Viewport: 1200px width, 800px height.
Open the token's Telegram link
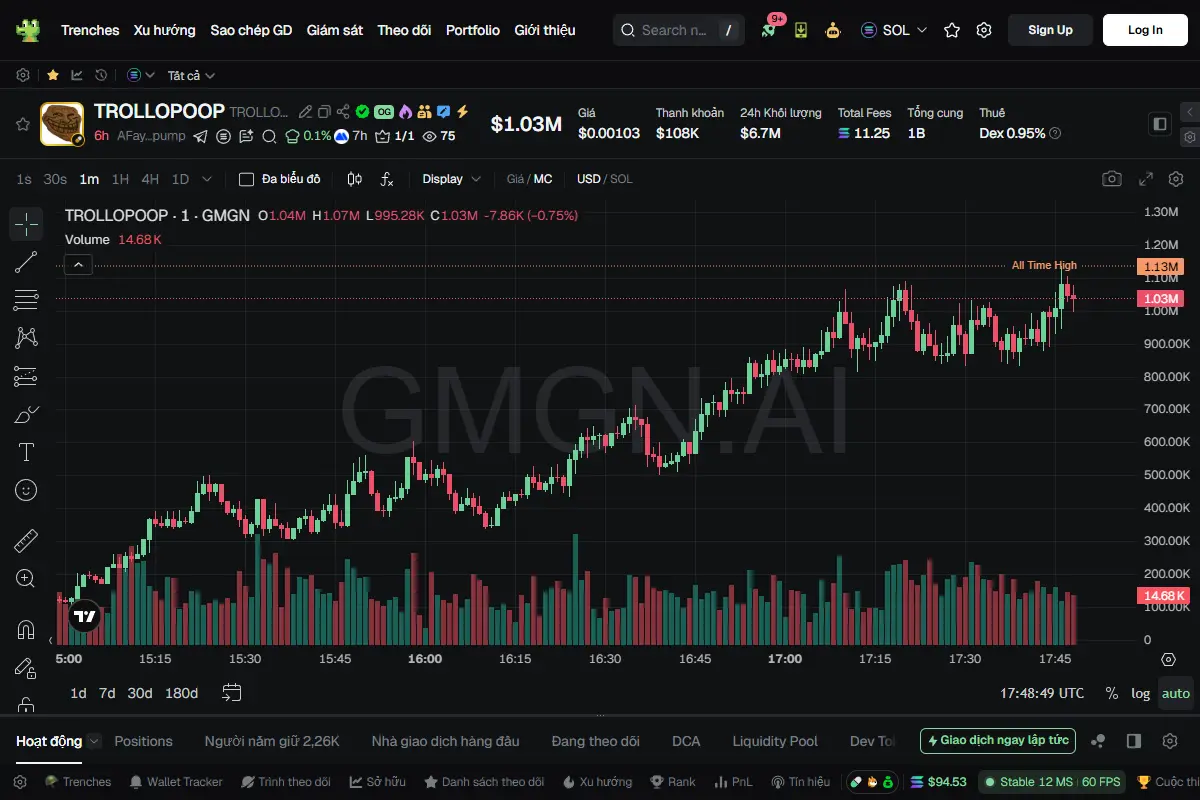point(200,136)
